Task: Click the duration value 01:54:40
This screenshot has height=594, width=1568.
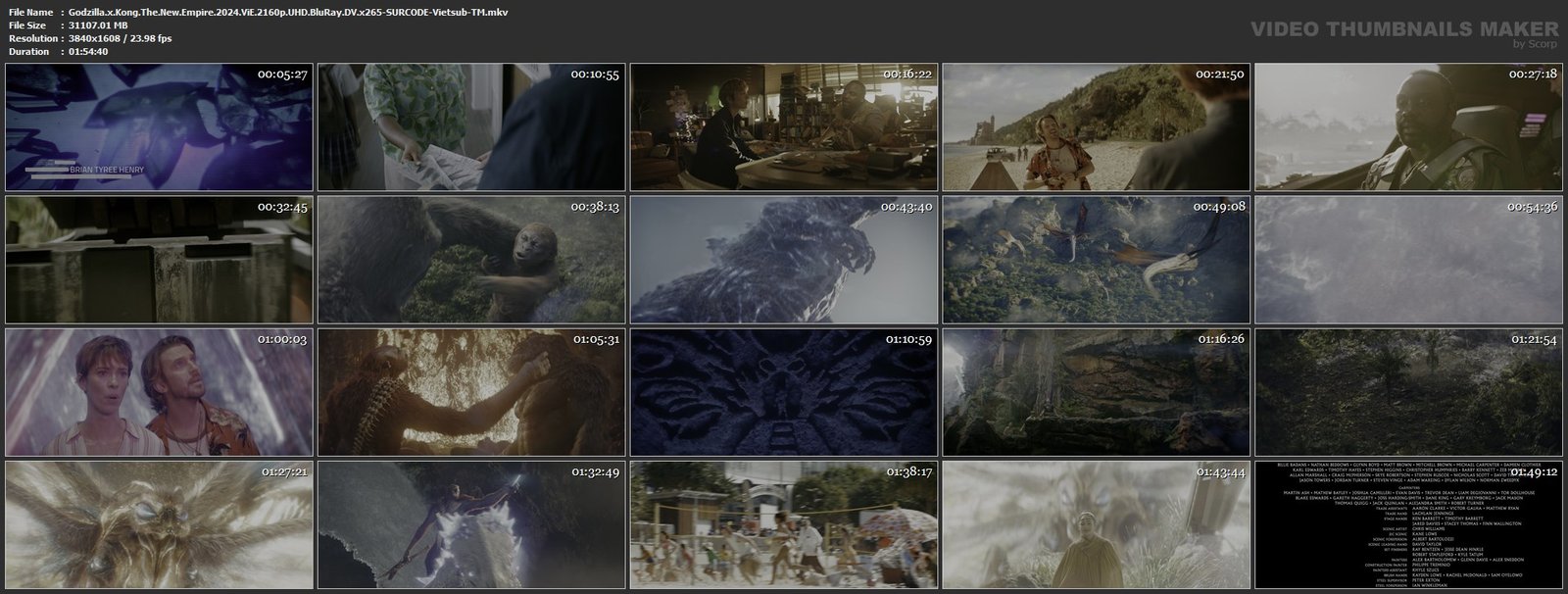Action: click(88, 51)
